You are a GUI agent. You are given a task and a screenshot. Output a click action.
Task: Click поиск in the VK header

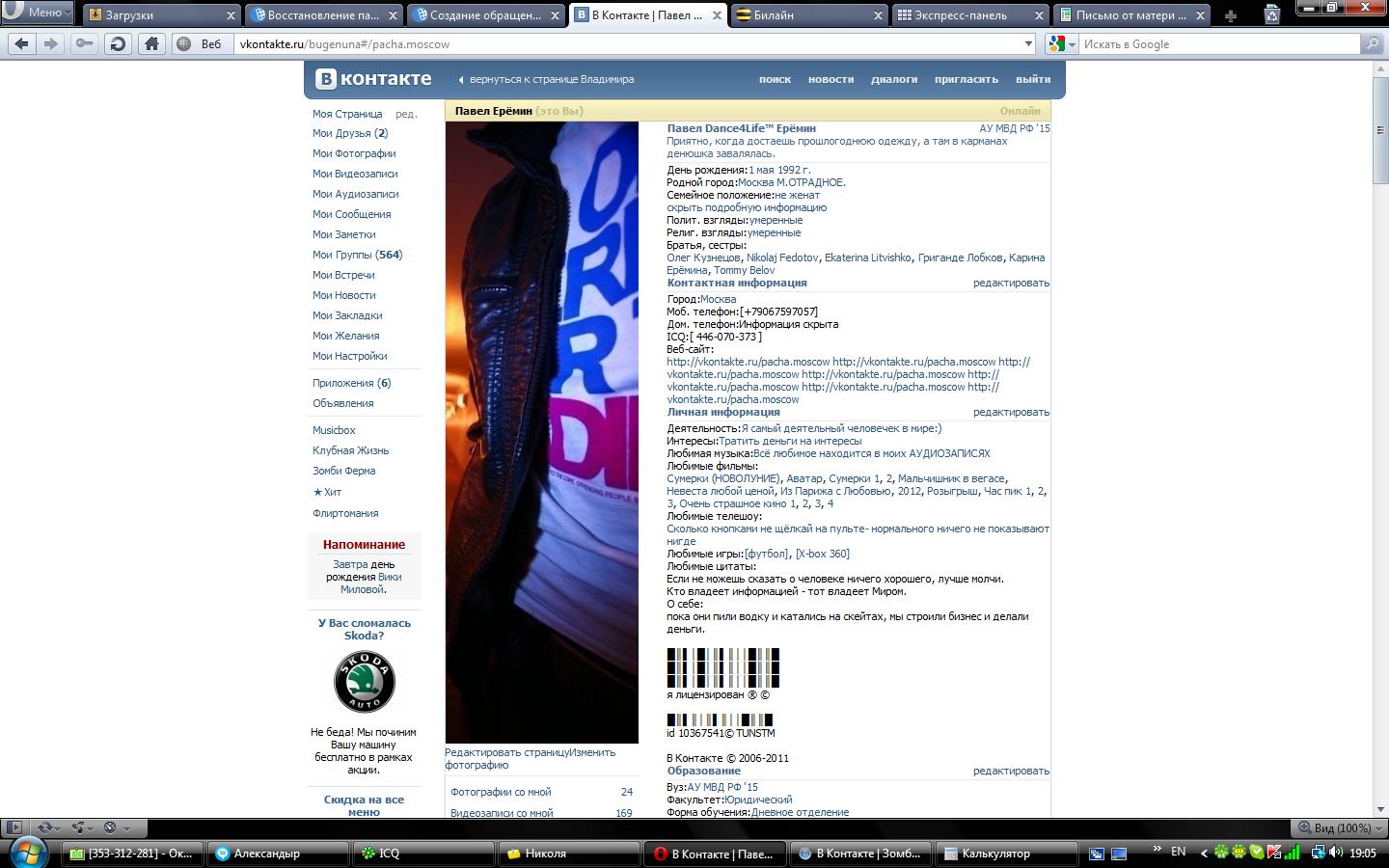coord(775,79)
